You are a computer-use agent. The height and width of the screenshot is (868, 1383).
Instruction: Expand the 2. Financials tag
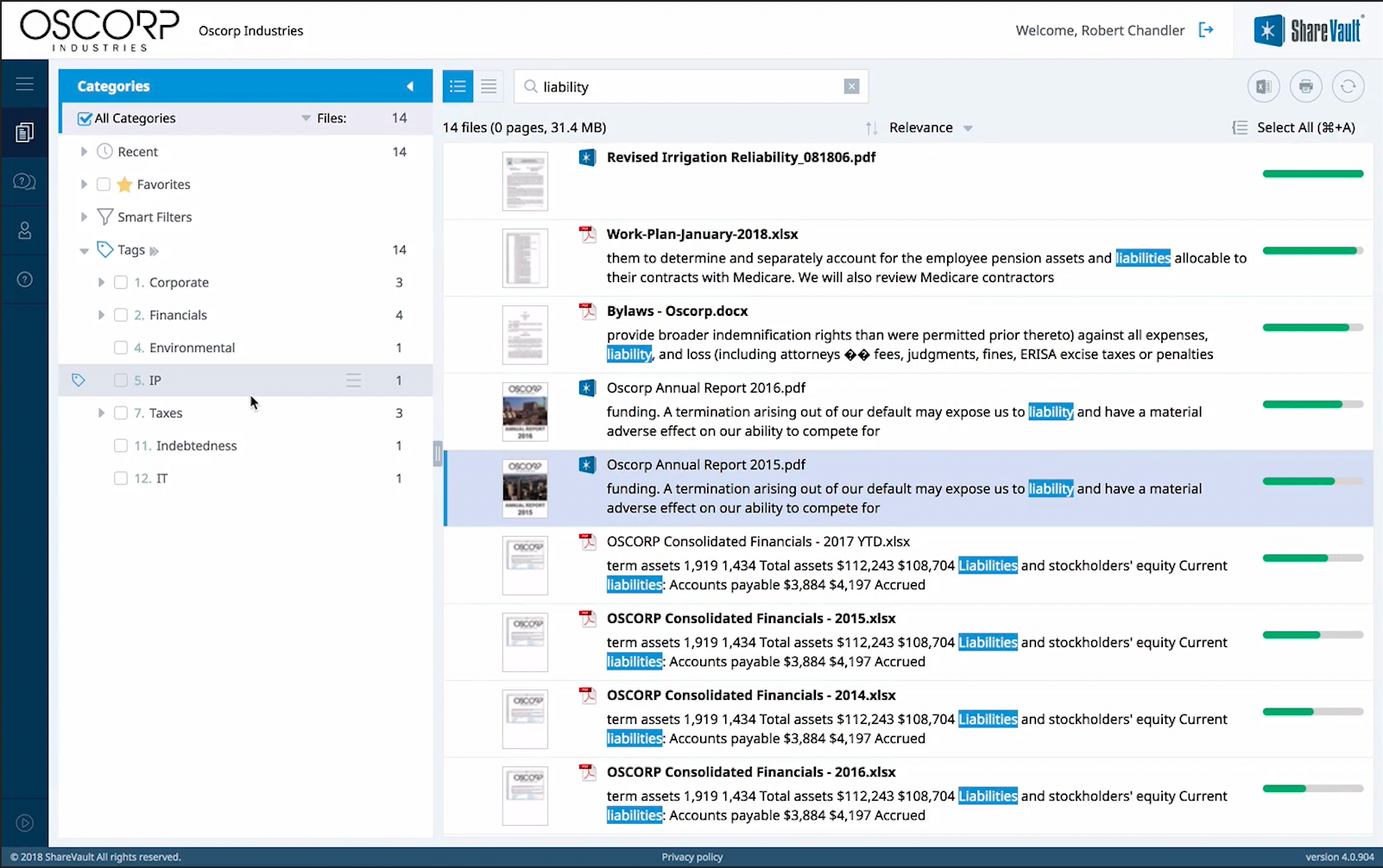101,315
